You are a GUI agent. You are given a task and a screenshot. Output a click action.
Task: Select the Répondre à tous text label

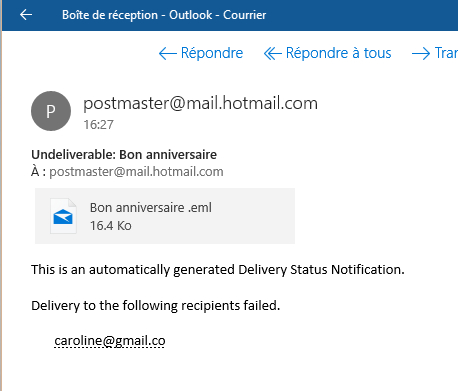(x=339, y=53)
